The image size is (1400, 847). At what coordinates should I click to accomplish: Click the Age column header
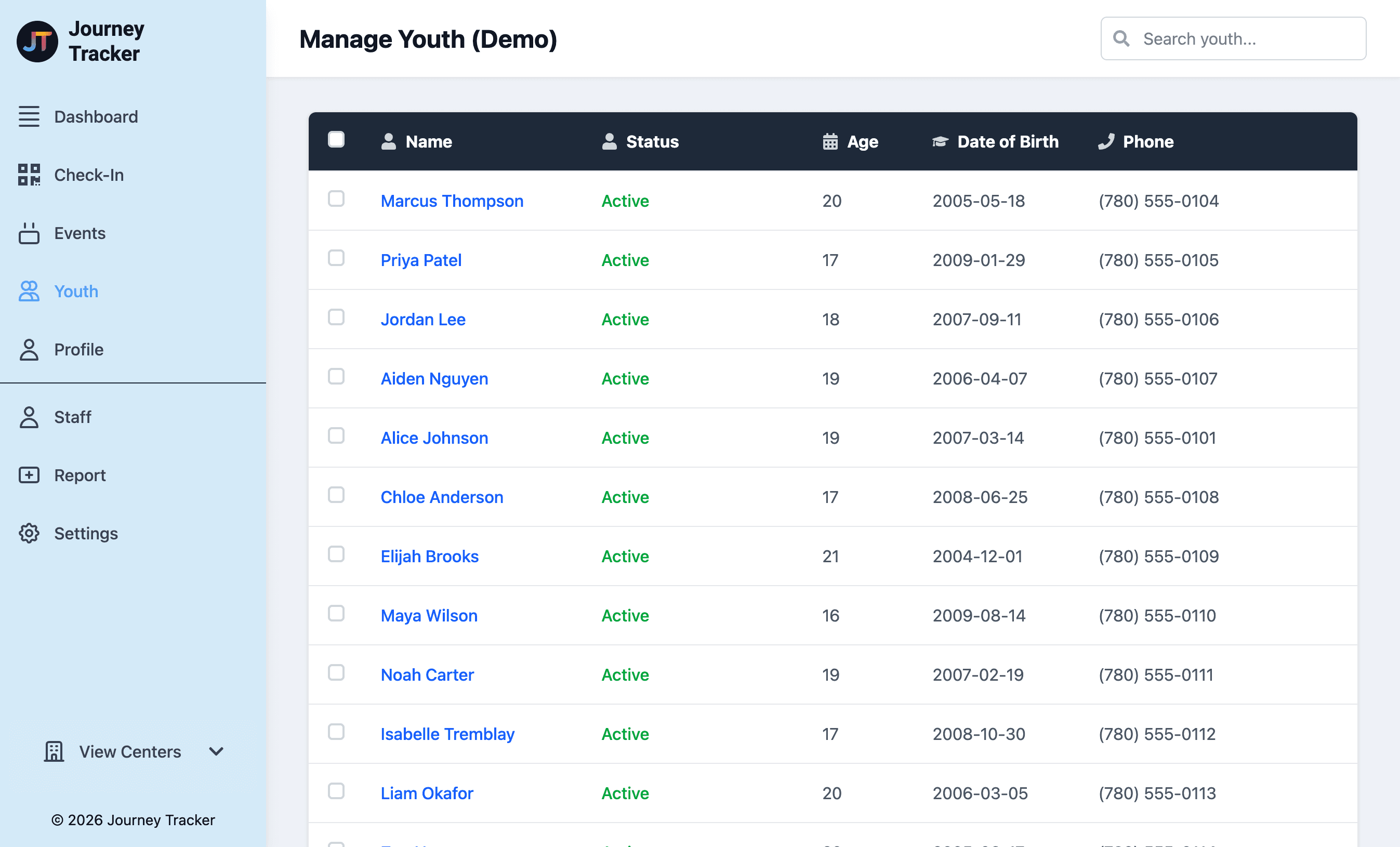(863, 141)
